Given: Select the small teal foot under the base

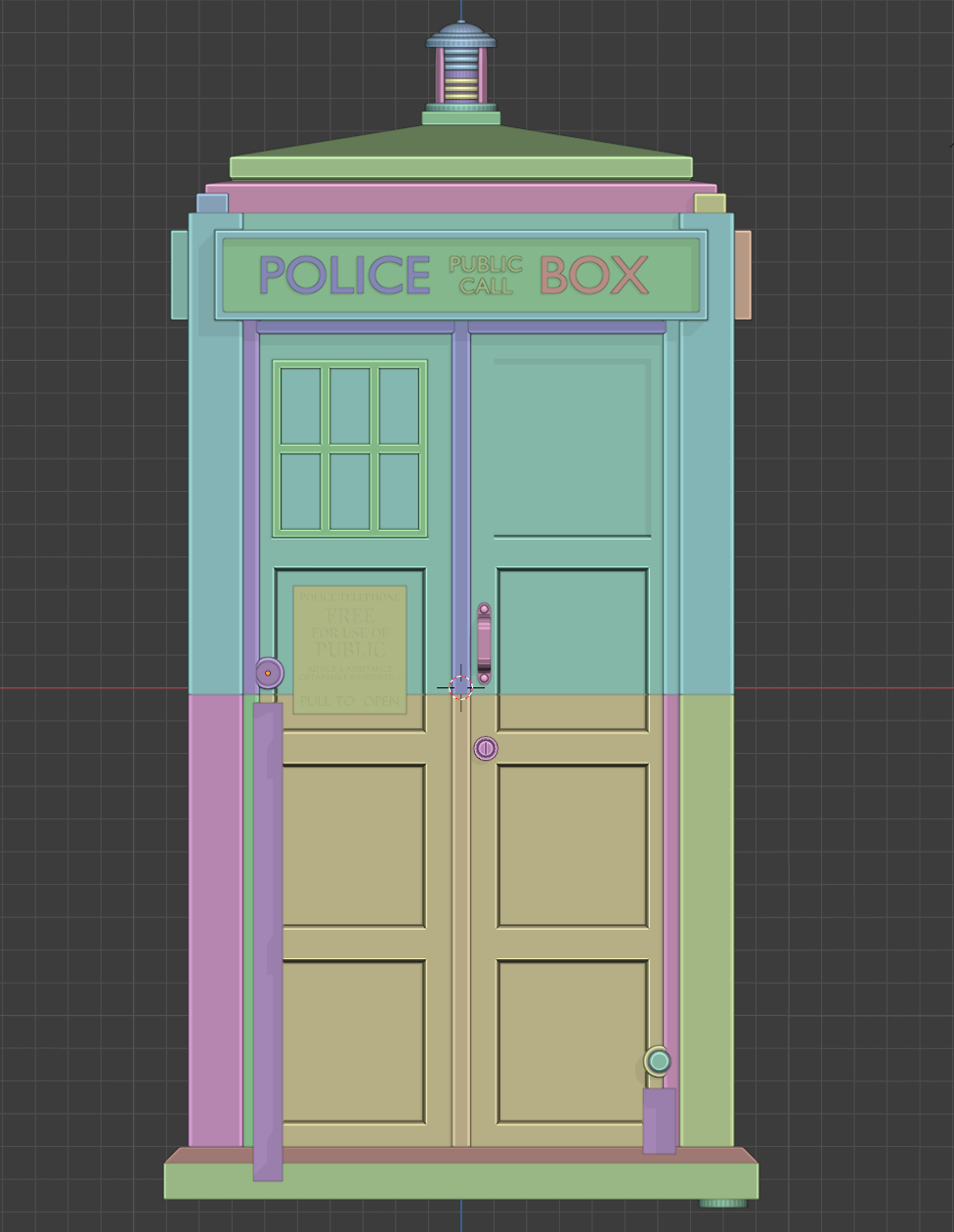Looking at the screenshot, I should pyautogui.click(x=723, y=1203).
